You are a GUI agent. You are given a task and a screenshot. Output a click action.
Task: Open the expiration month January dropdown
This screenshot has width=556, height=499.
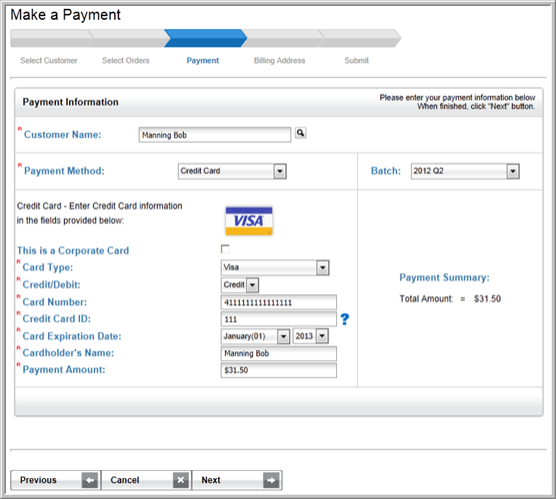pos(255,336)
